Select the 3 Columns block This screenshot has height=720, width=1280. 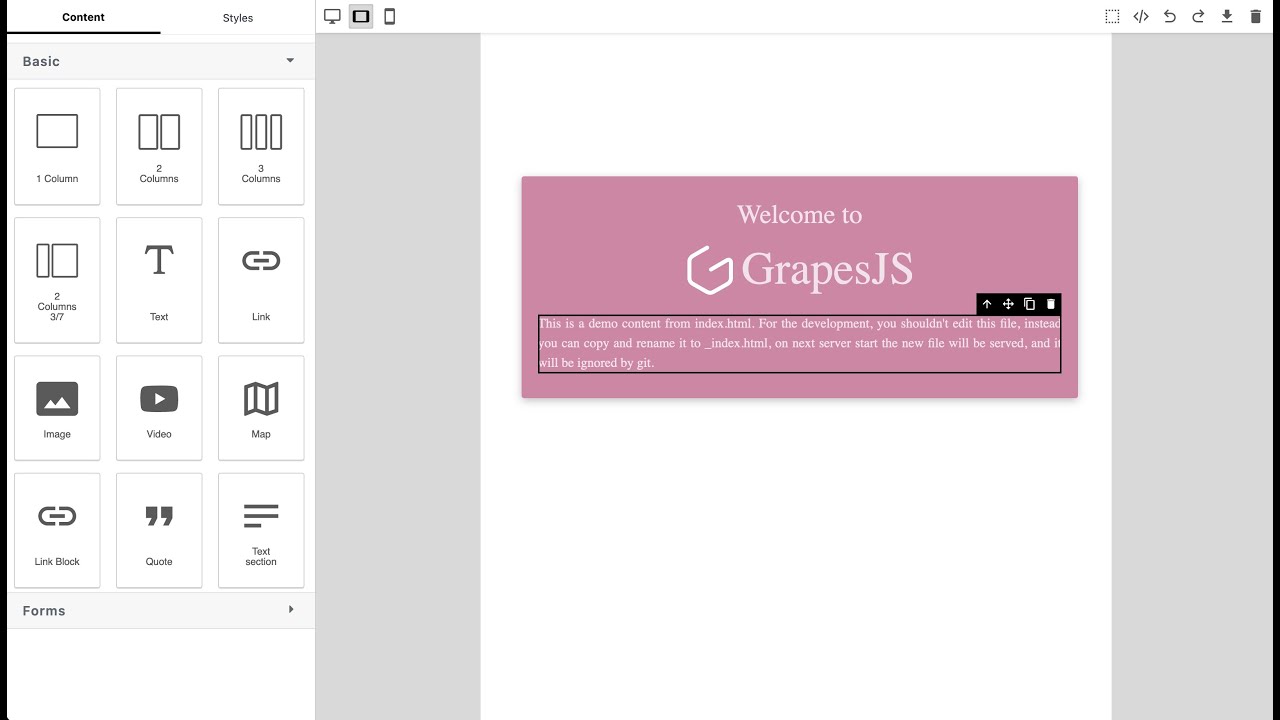pyautogui.click(x=261, y=146)
